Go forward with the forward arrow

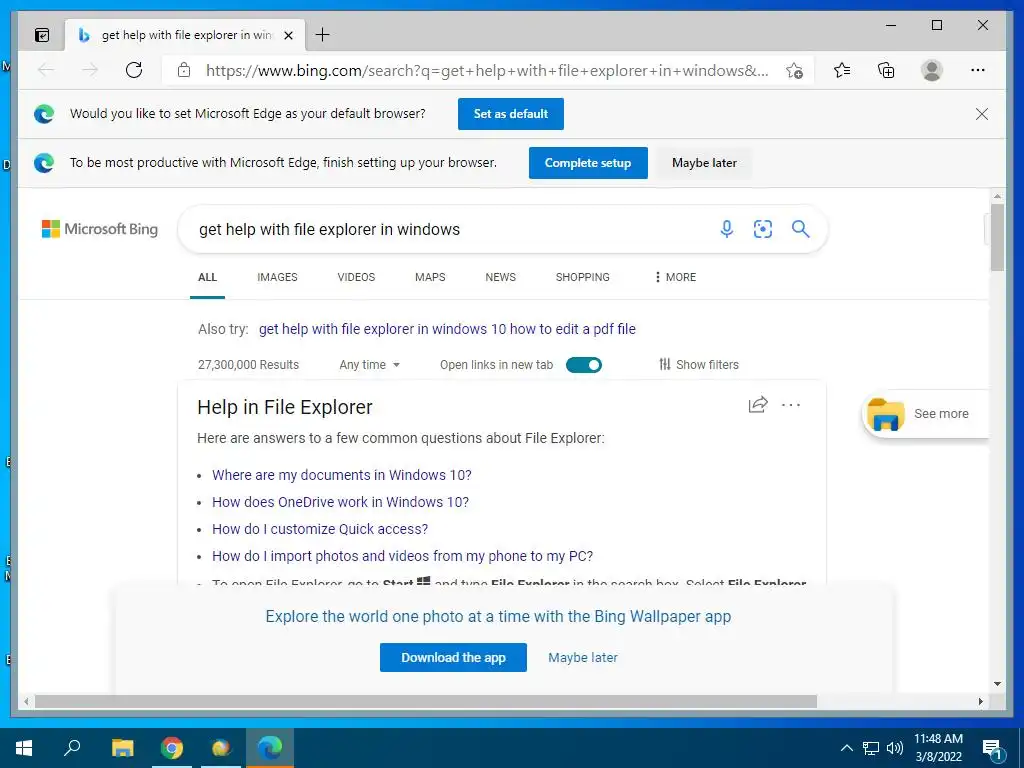(x=90, y=70)
